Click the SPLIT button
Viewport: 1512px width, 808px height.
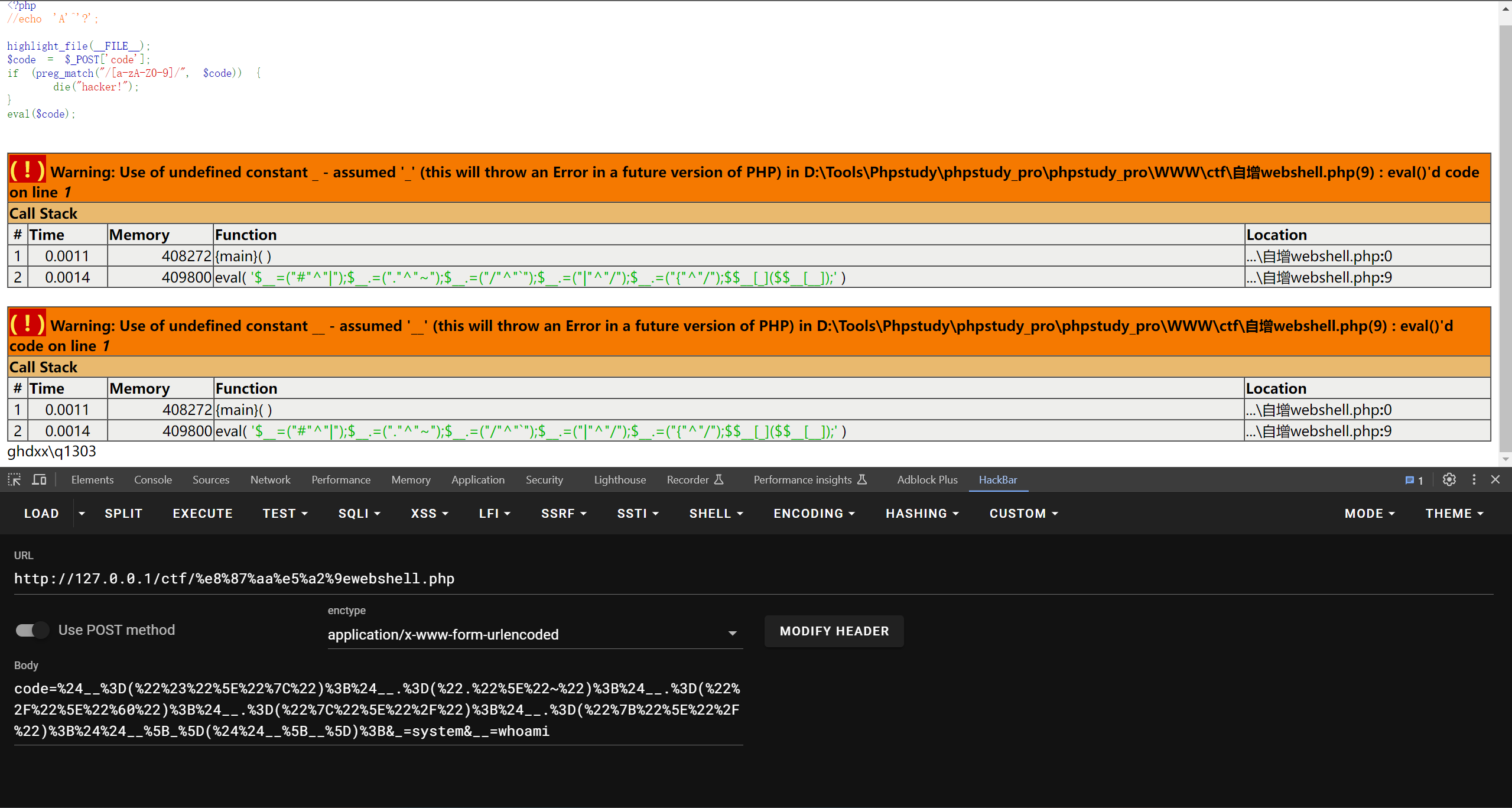pos(123,513)
